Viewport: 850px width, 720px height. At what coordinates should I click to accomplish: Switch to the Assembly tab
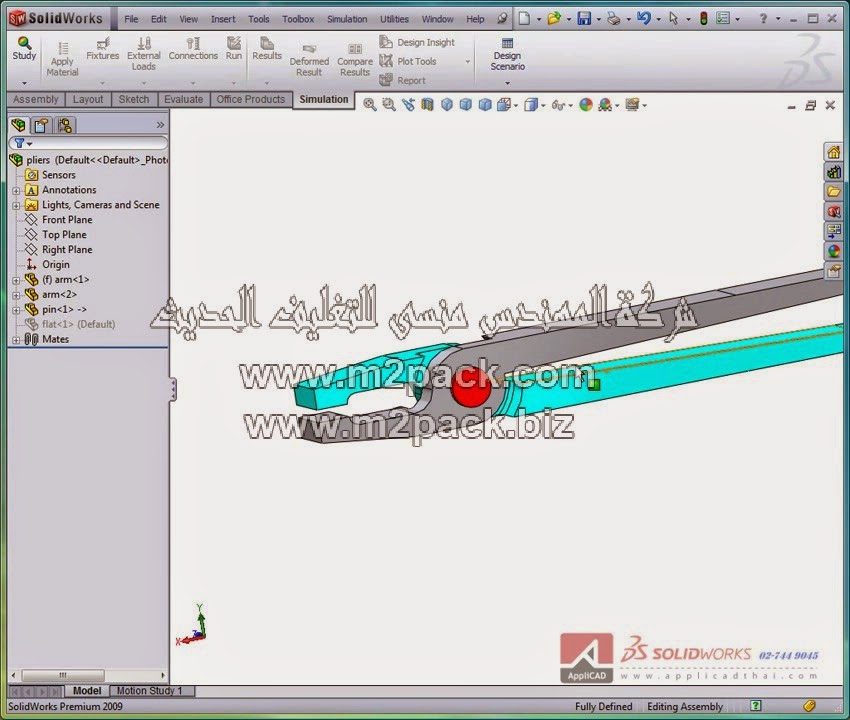[x=36, y=99]
